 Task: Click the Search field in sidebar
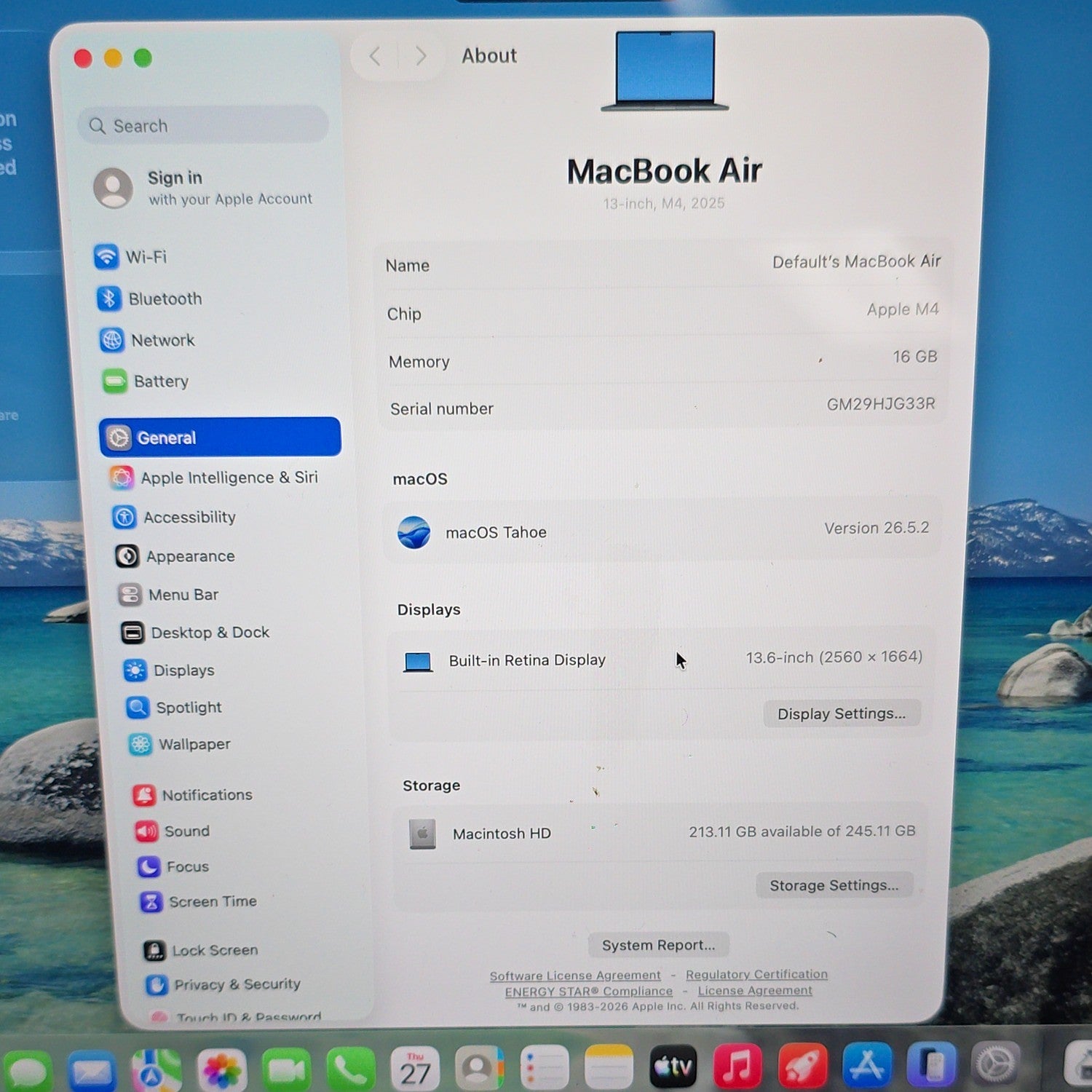point(203,126)
